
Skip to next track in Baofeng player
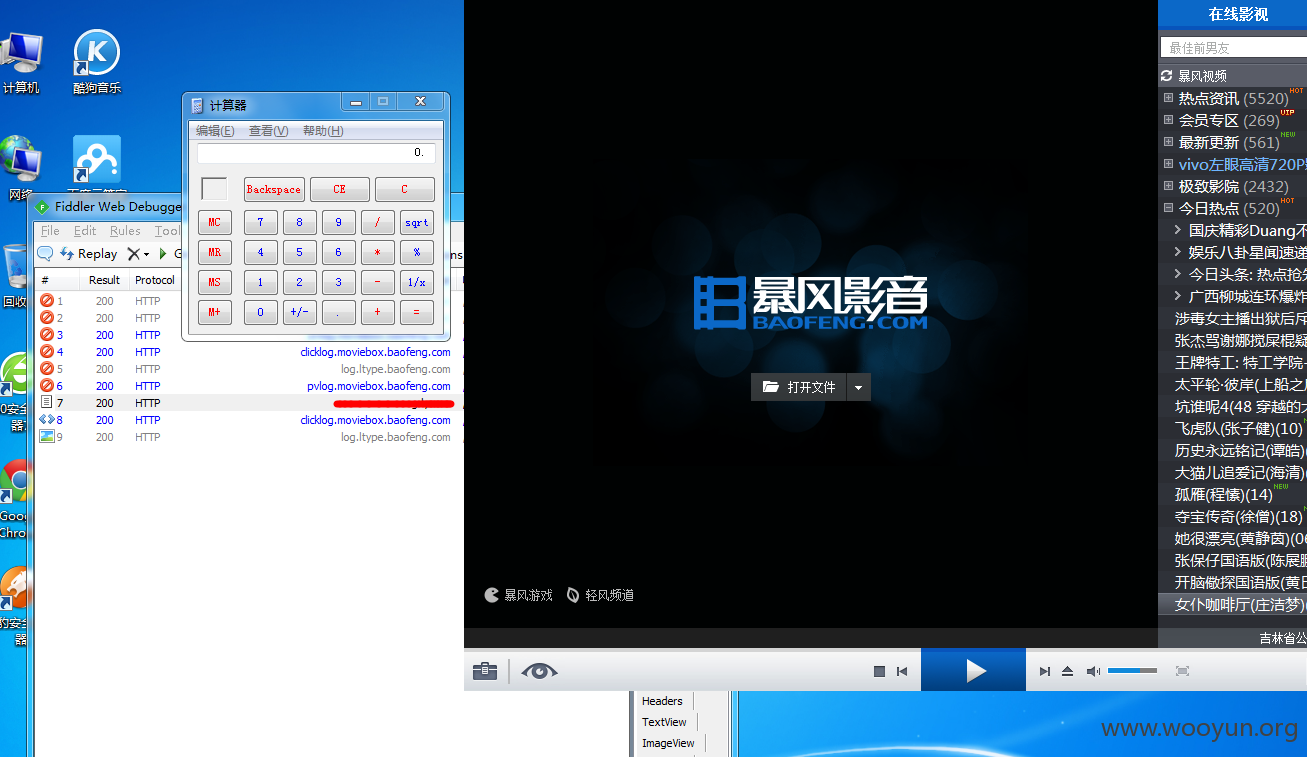coord(1045,671)
